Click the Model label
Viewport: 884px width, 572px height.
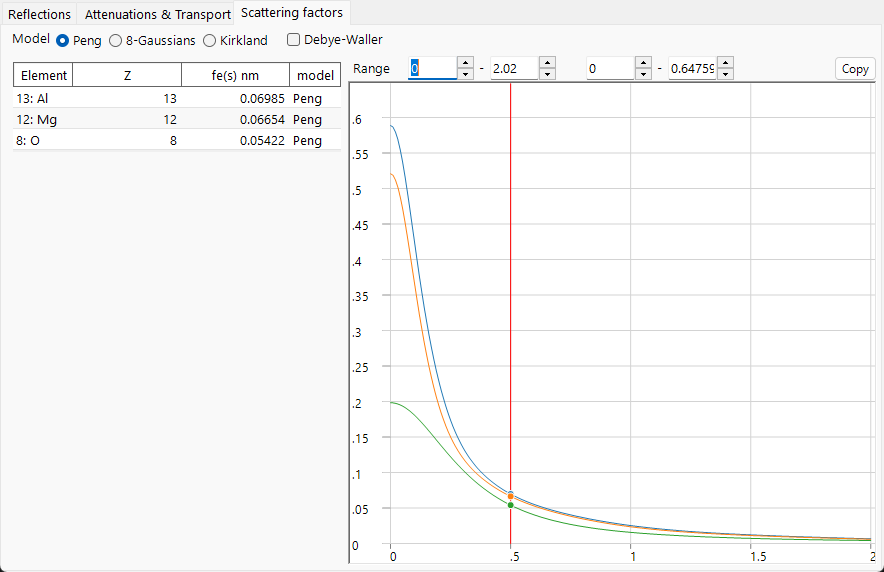(x=31, y=39)
